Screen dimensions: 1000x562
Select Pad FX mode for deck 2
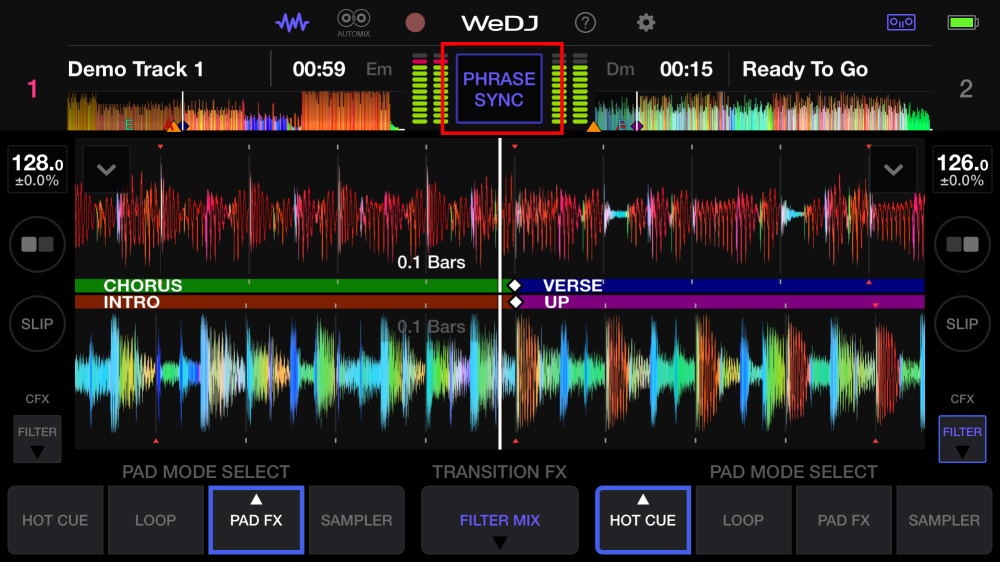pyautogui.click(x=844, y=520)
